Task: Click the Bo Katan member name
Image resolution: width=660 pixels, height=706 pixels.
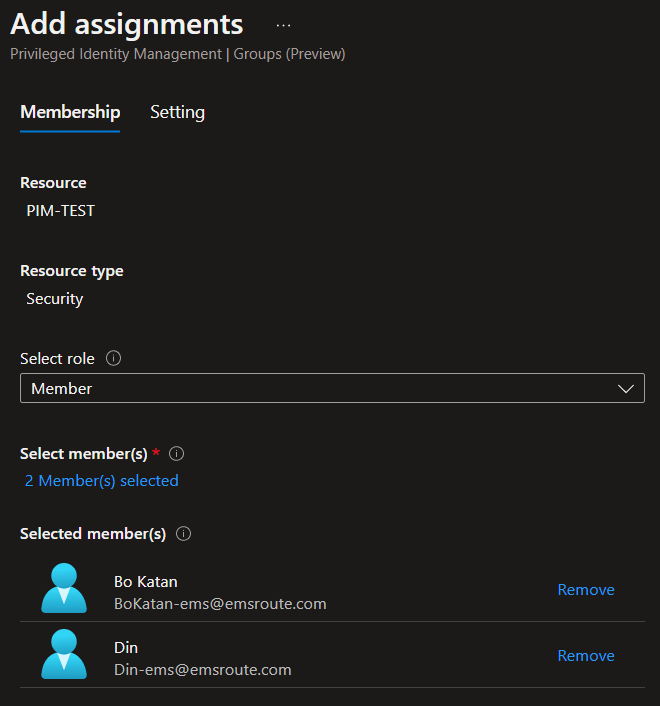Action: point(146,581)
